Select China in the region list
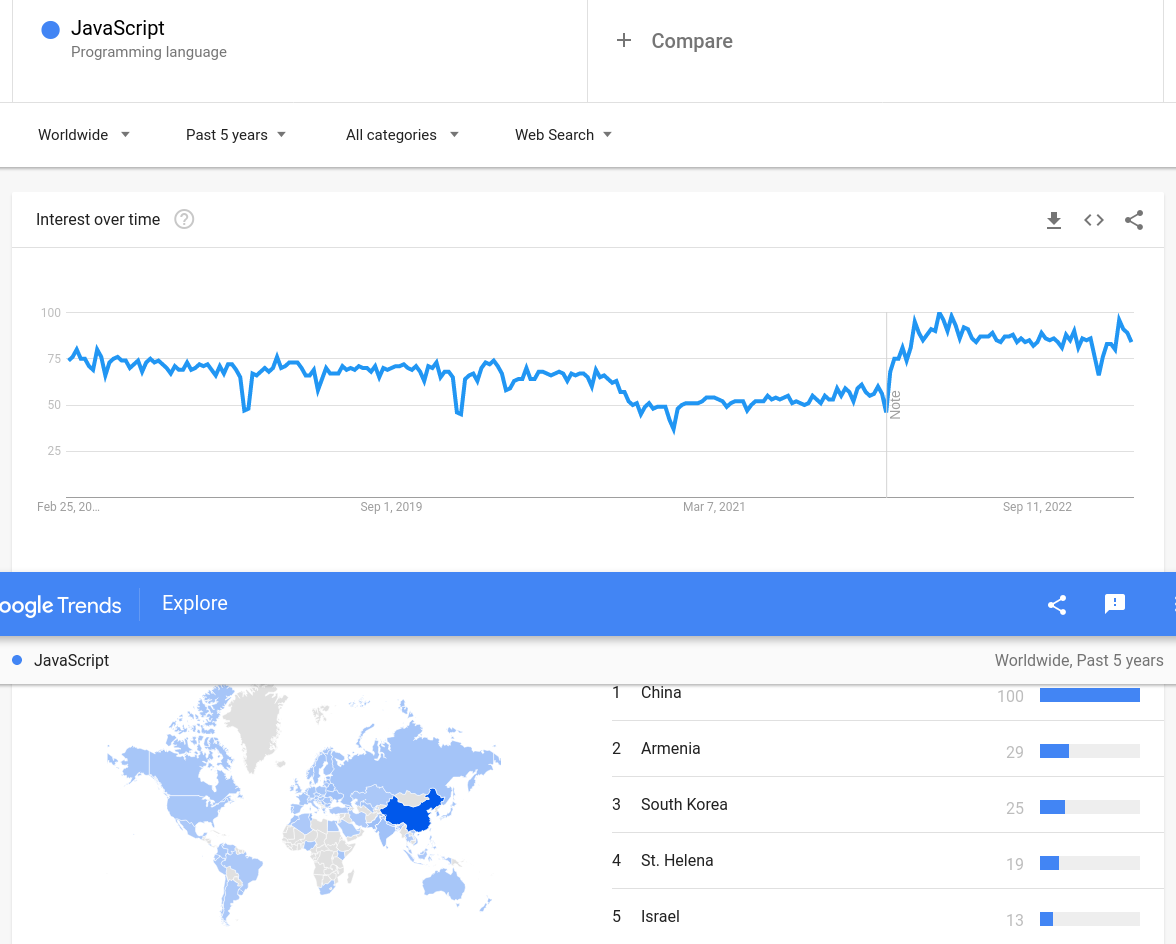 [661, 693]
